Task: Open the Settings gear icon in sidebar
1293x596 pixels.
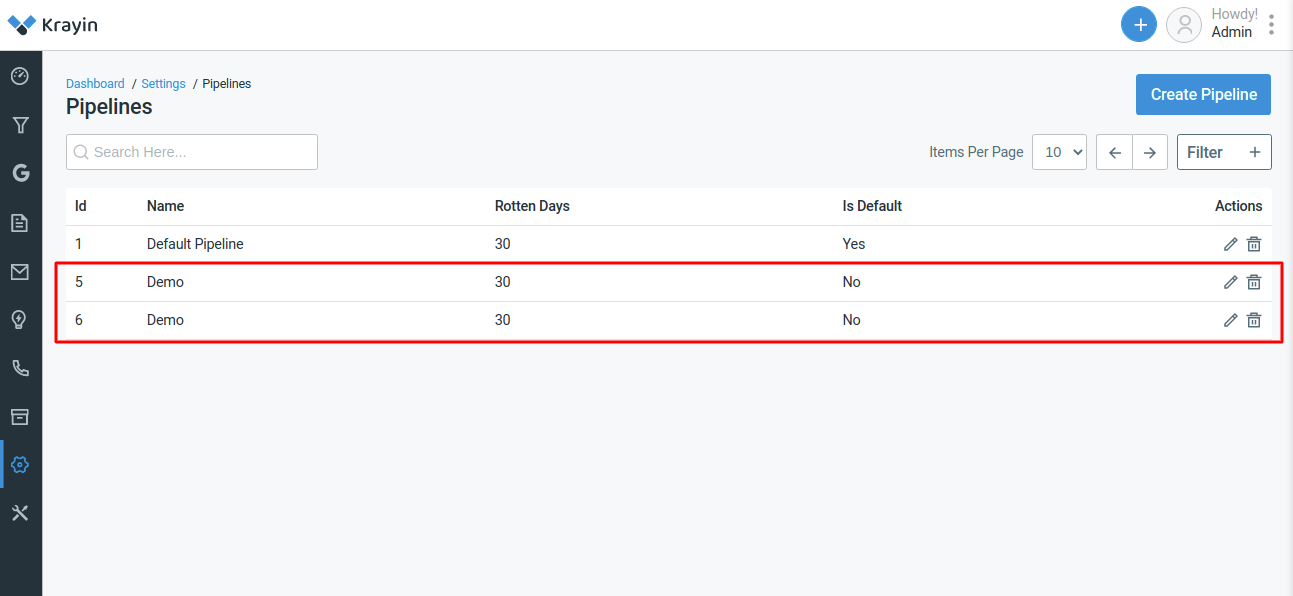Action: coord(20,464)
